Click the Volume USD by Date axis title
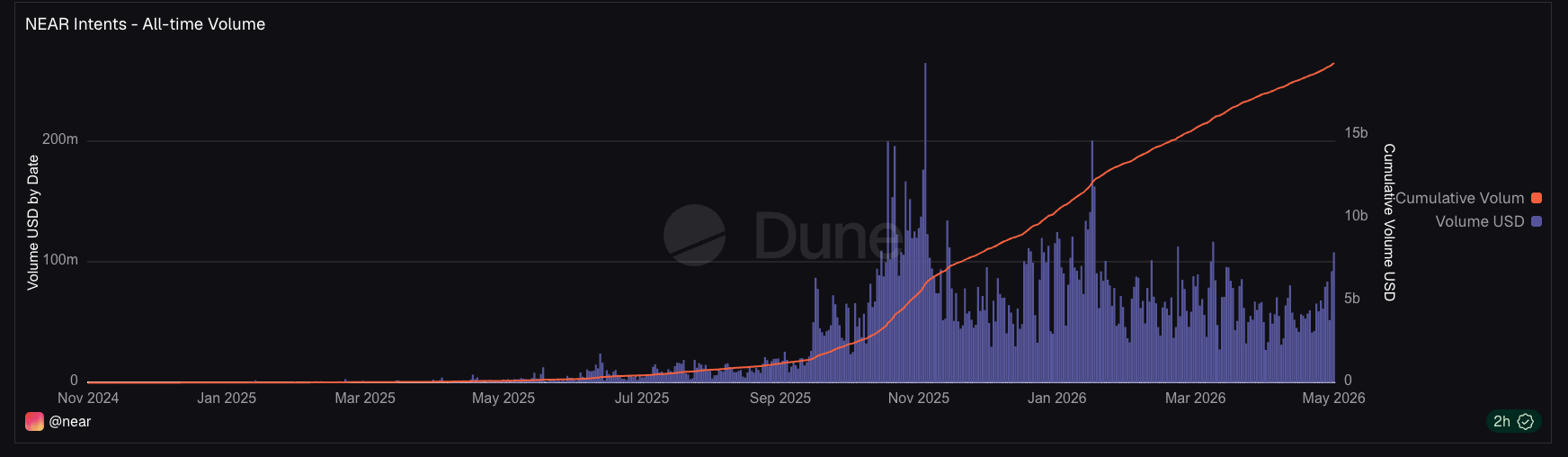The height and width of the screenshot is (457, 1568). tap(33, 222)
